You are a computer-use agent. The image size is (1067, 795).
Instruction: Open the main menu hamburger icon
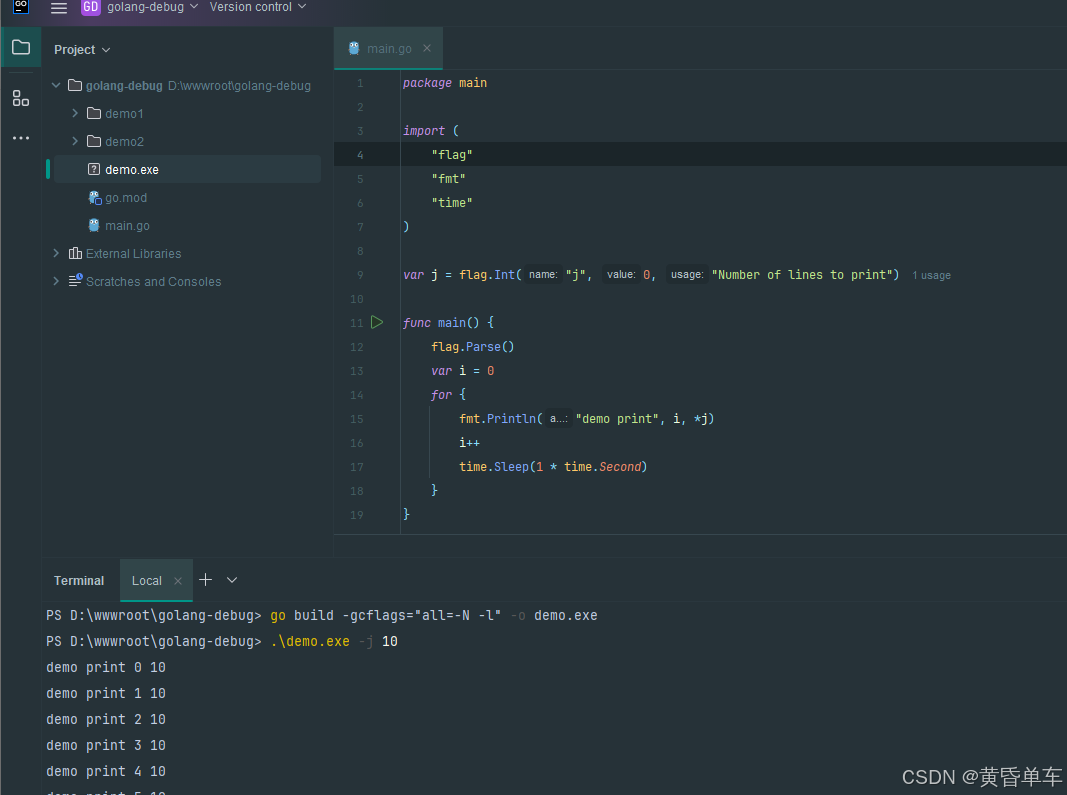pos(59,8)
